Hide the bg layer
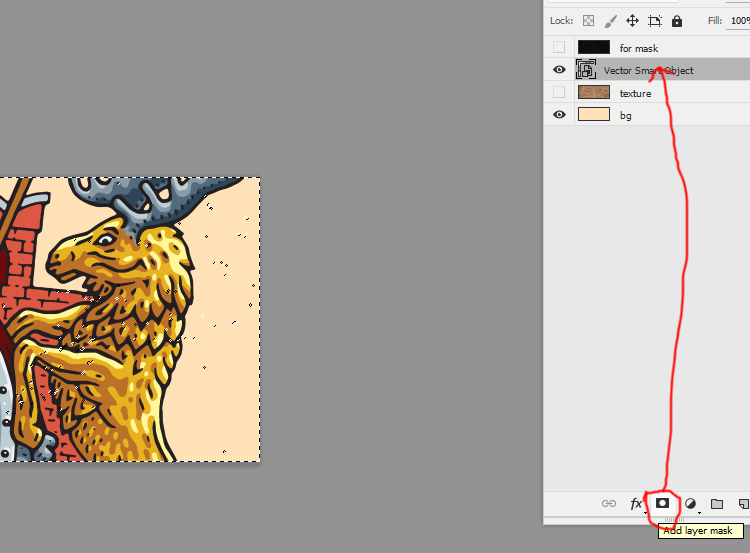 (x=559, y=115)
